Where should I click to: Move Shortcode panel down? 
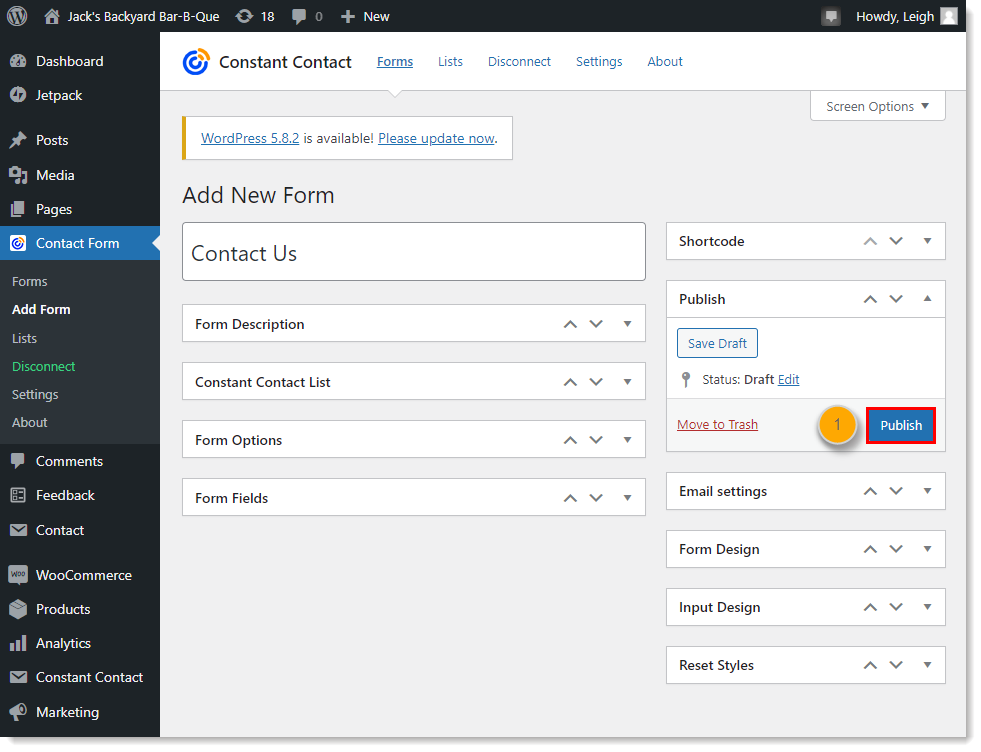tap(896, 241)
